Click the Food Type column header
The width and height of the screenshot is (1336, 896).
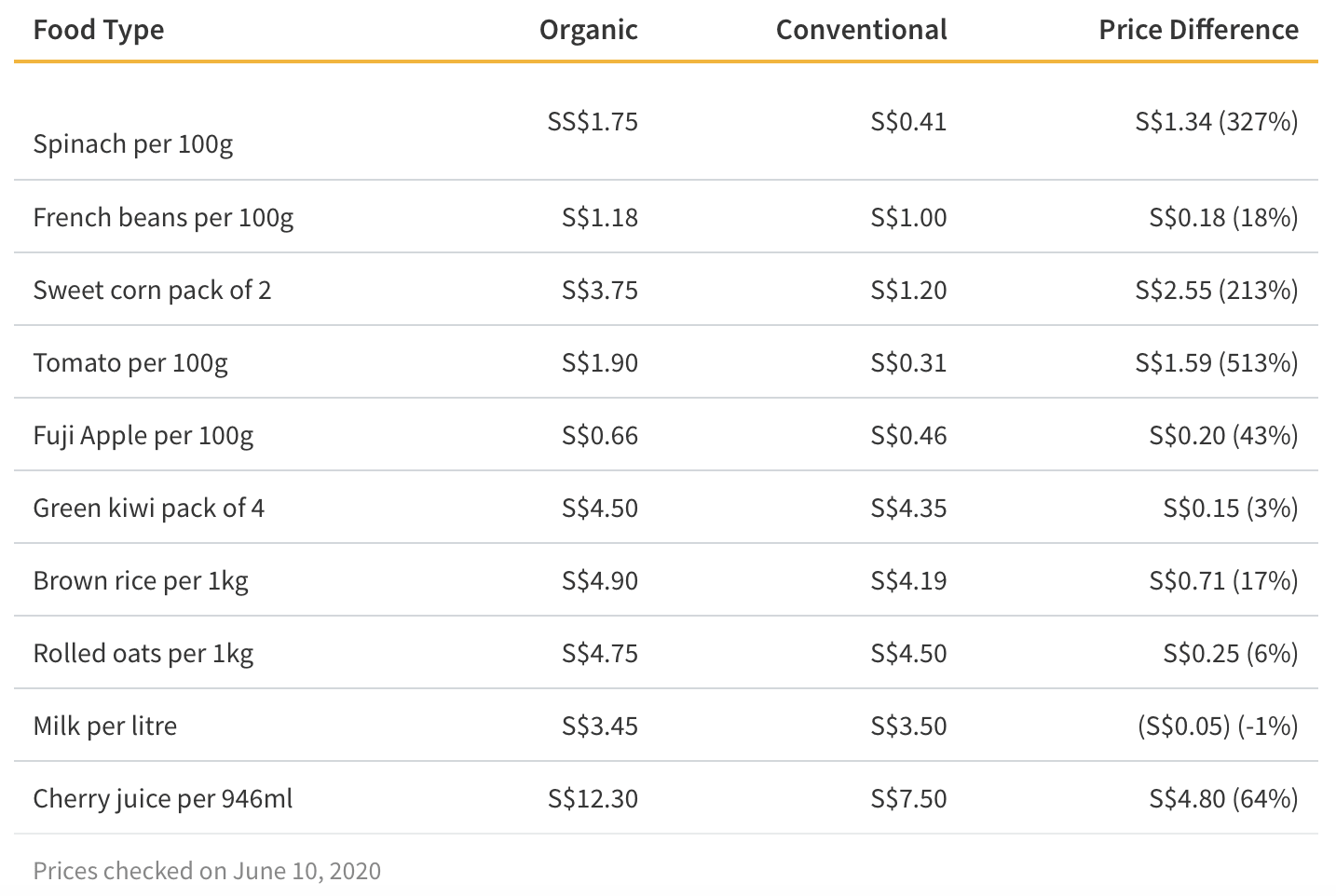(x=99, y=30)
